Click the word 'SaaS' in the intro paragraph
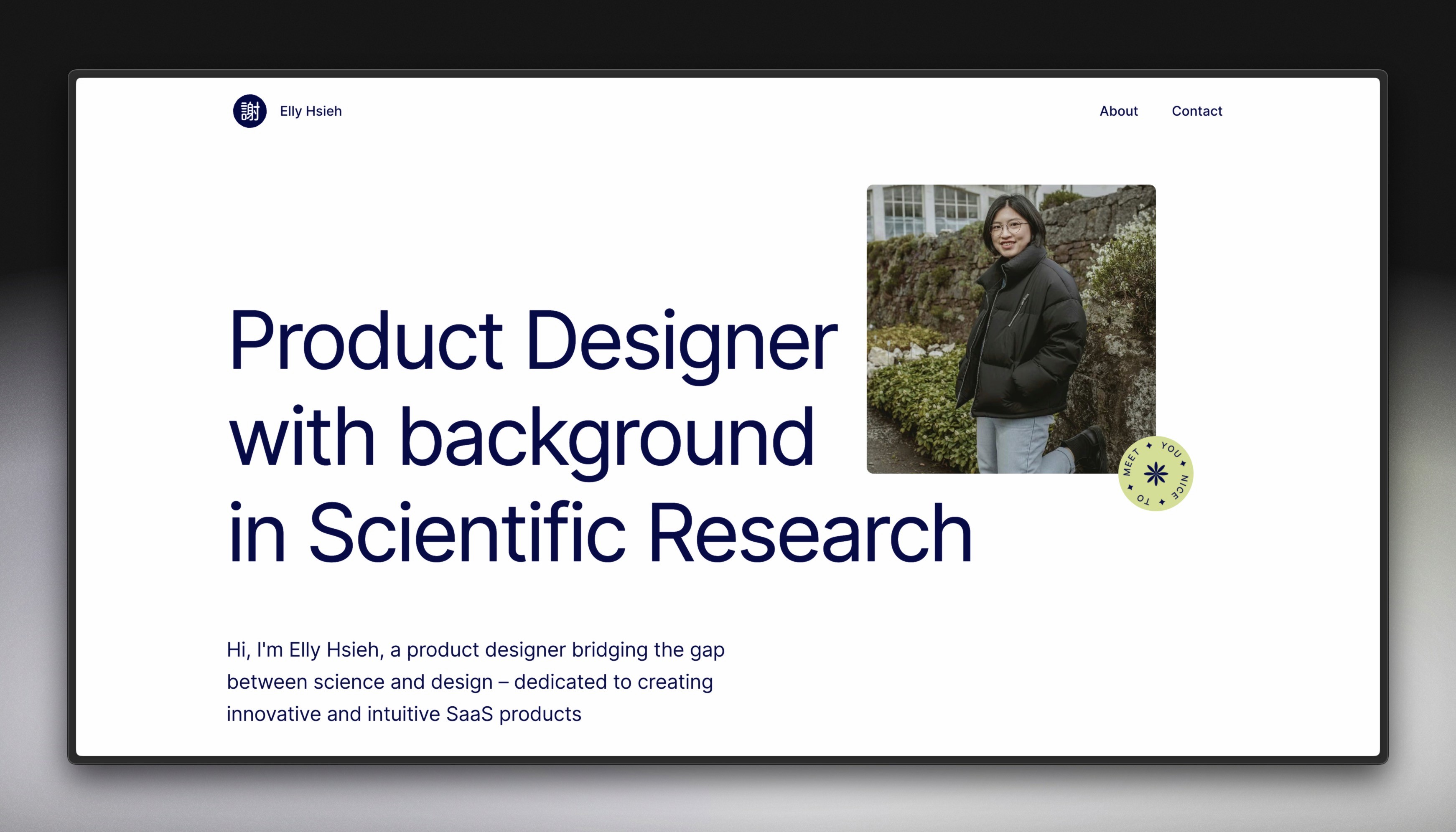 coord(469,714)
